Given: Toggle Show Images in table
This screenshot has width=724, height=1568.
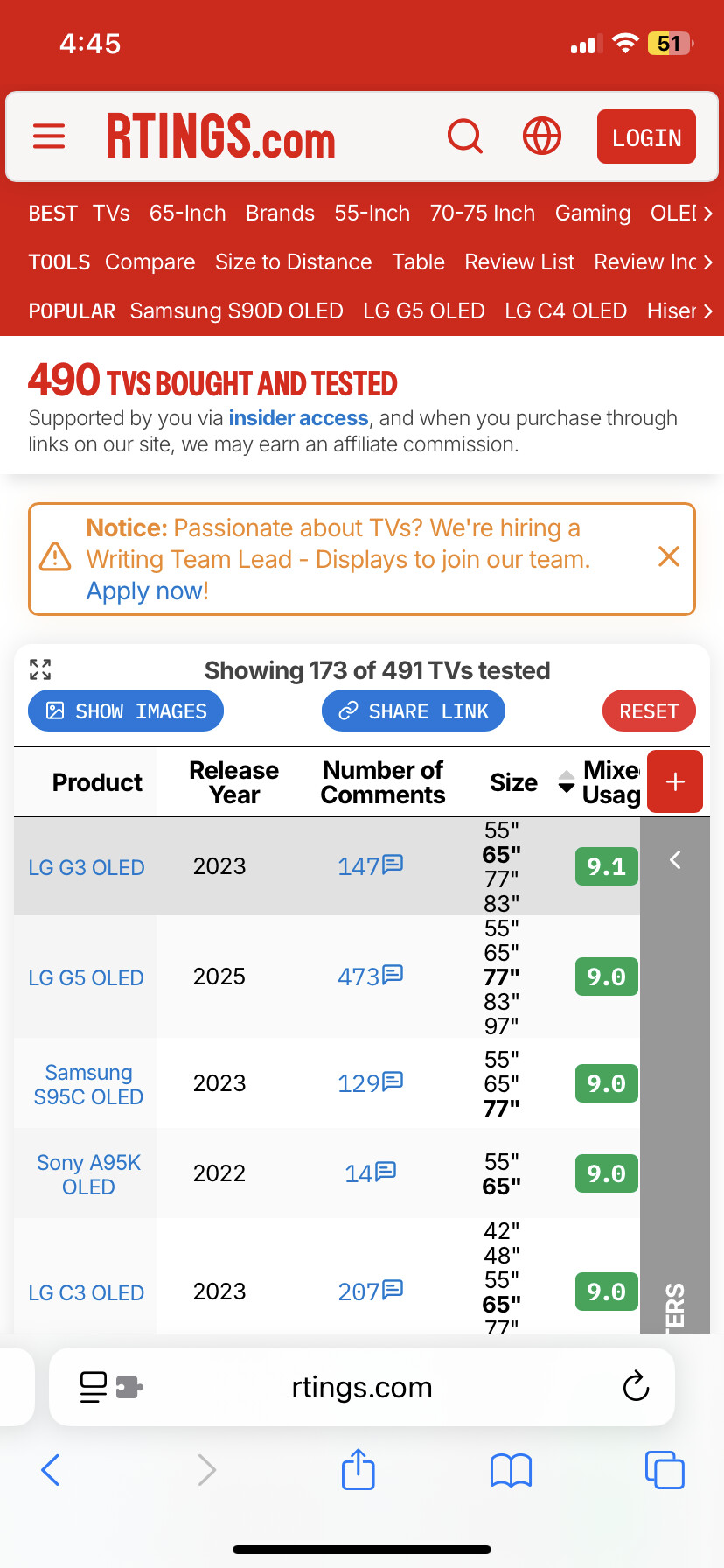Looking at the screenshot, I should (126, 711).
